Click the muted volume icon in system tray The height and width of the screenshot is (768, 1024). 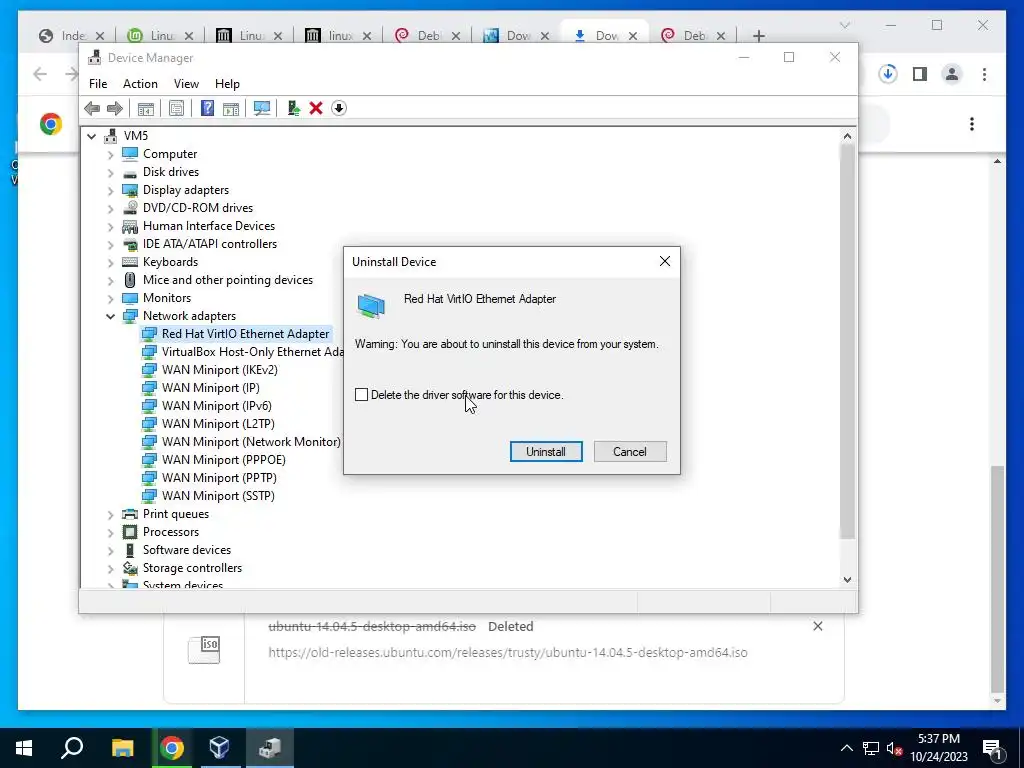point(893,748)
